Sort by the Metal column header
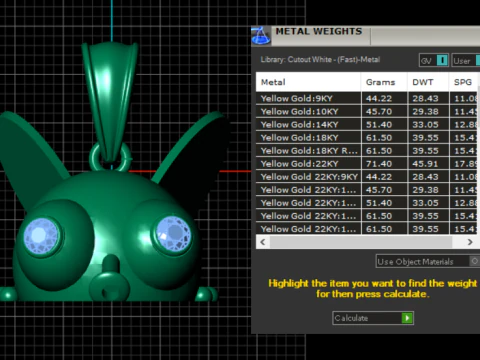Viewport: 480px width, 360px height. (308, 82)
